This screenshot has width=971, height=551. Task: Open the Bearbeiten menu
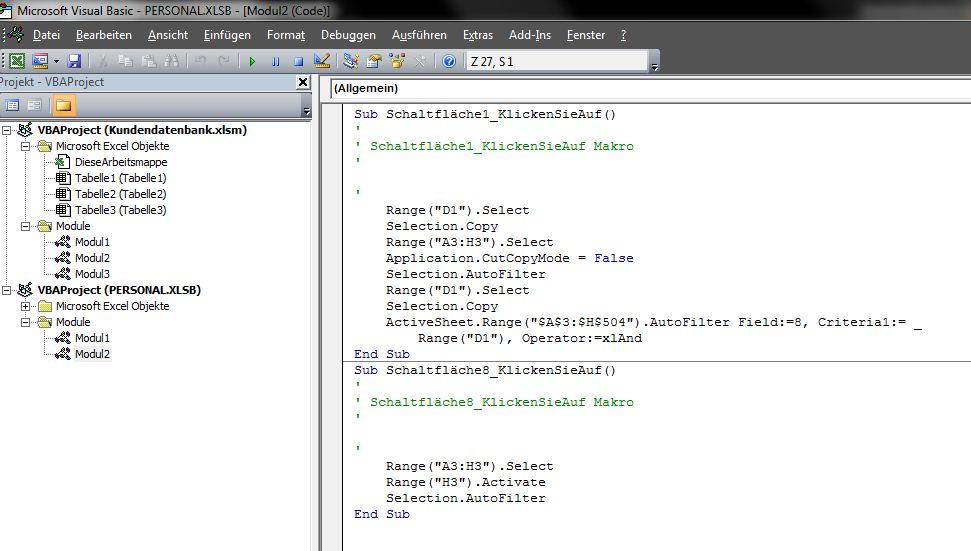click(103, 35)
